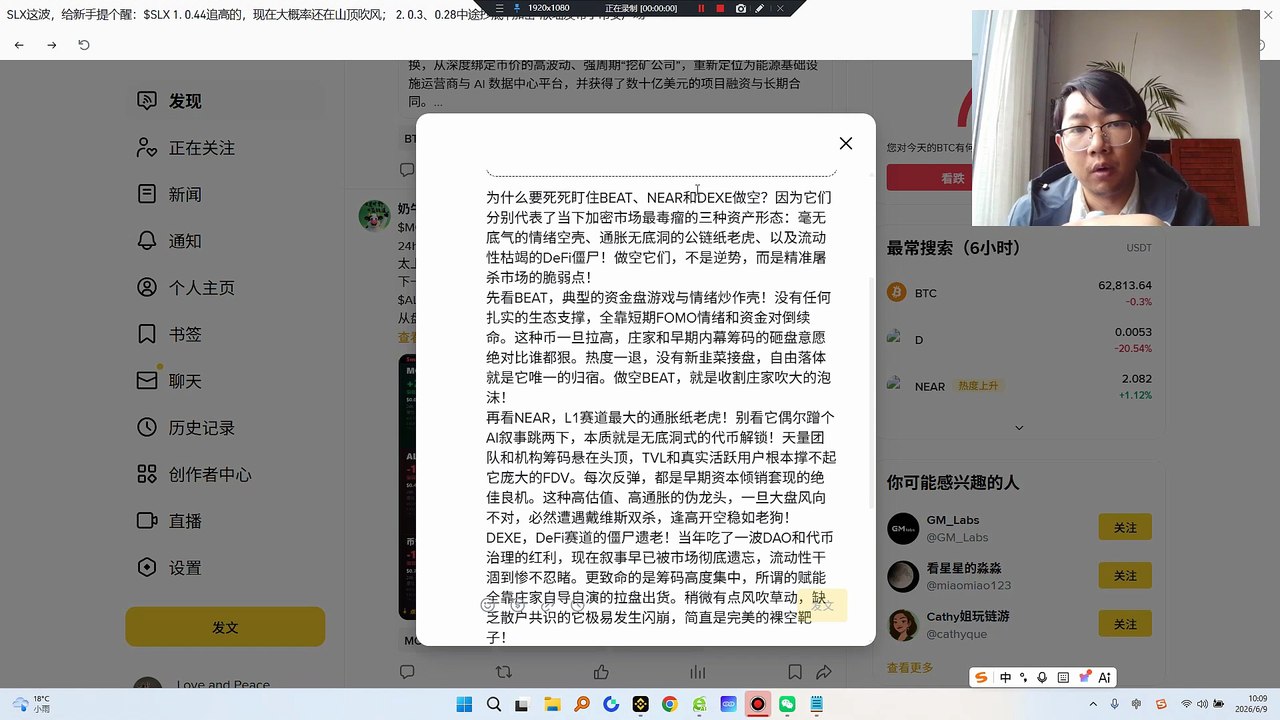Take a screenshot with recorder camera icon
This screenshot has width=1280, height=720.
click(x=740, y=8)
